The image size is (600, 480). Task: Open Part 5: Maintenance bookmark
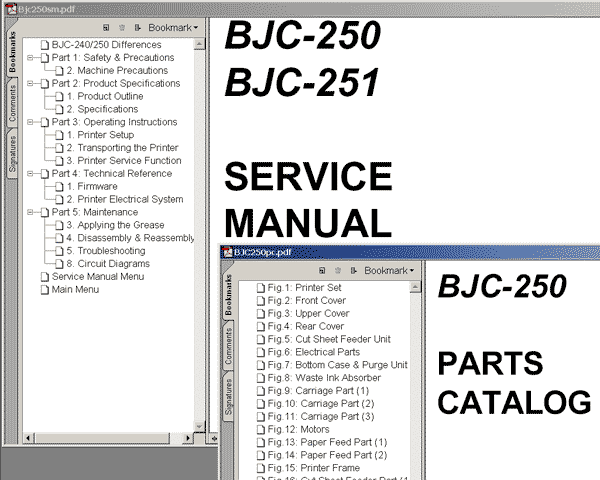tap(95, 212)
